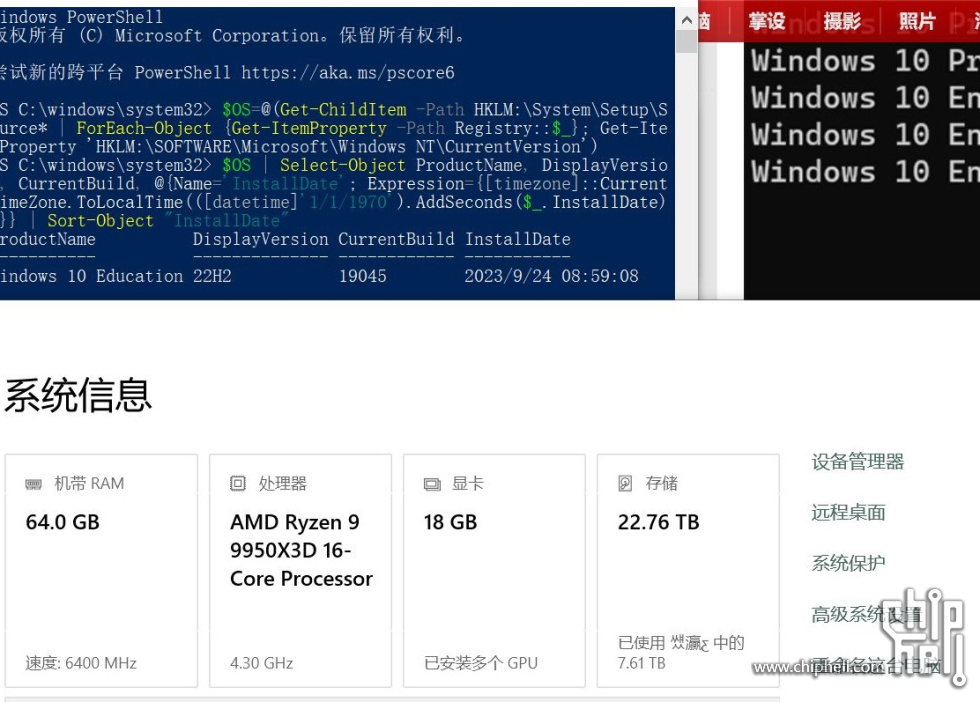
Task: Open 高级系统设置 link
Action: click(866, 614)
